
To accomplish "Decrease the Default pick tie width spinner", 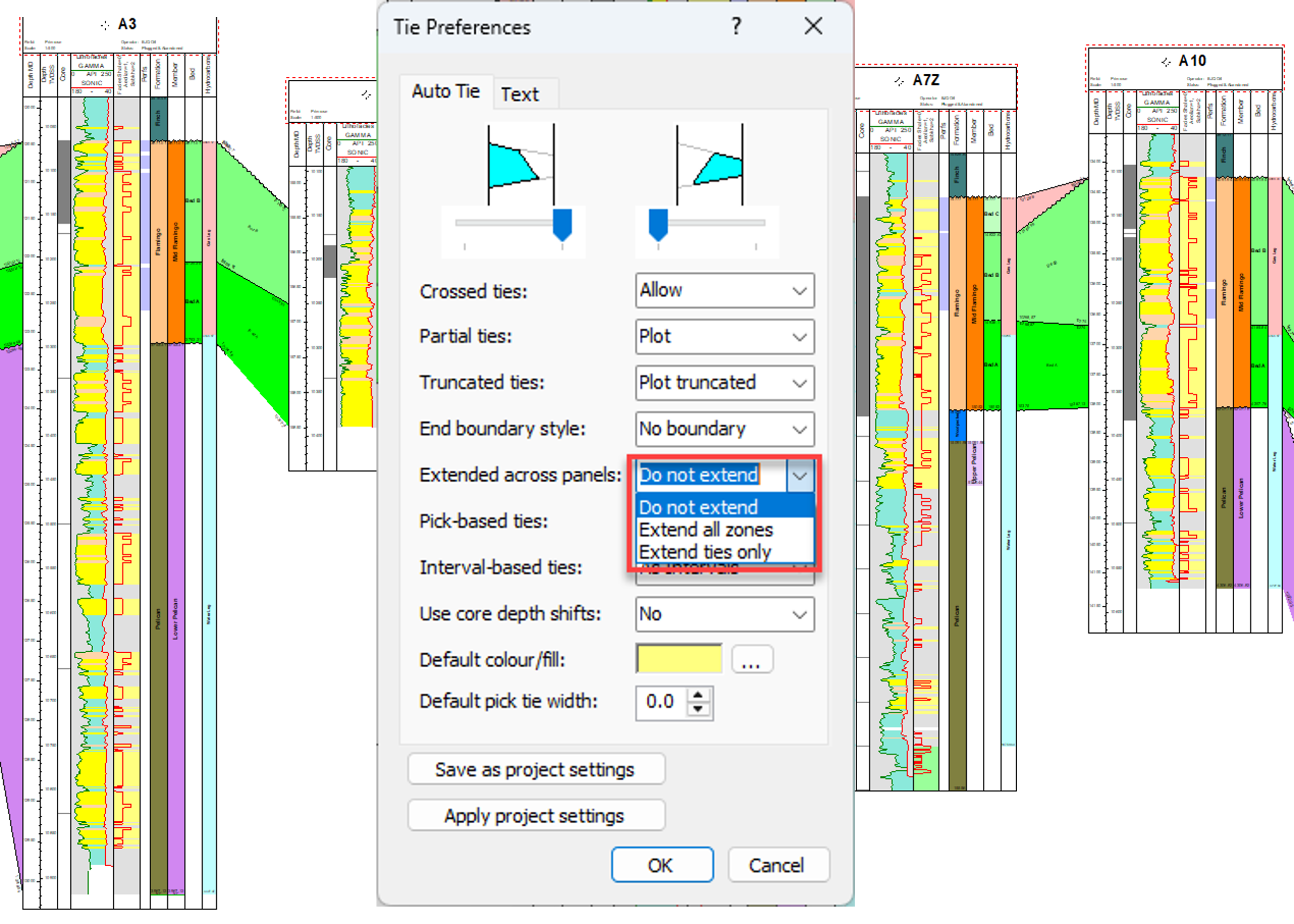I will coord(698,710).
